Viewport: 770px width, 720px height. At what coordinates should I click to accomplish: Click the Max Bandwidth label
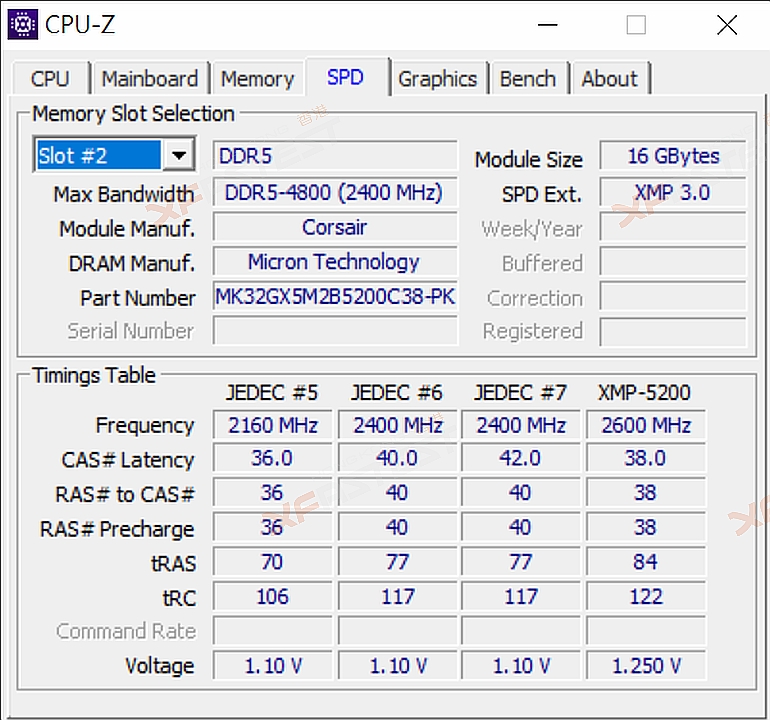(124, 194)
